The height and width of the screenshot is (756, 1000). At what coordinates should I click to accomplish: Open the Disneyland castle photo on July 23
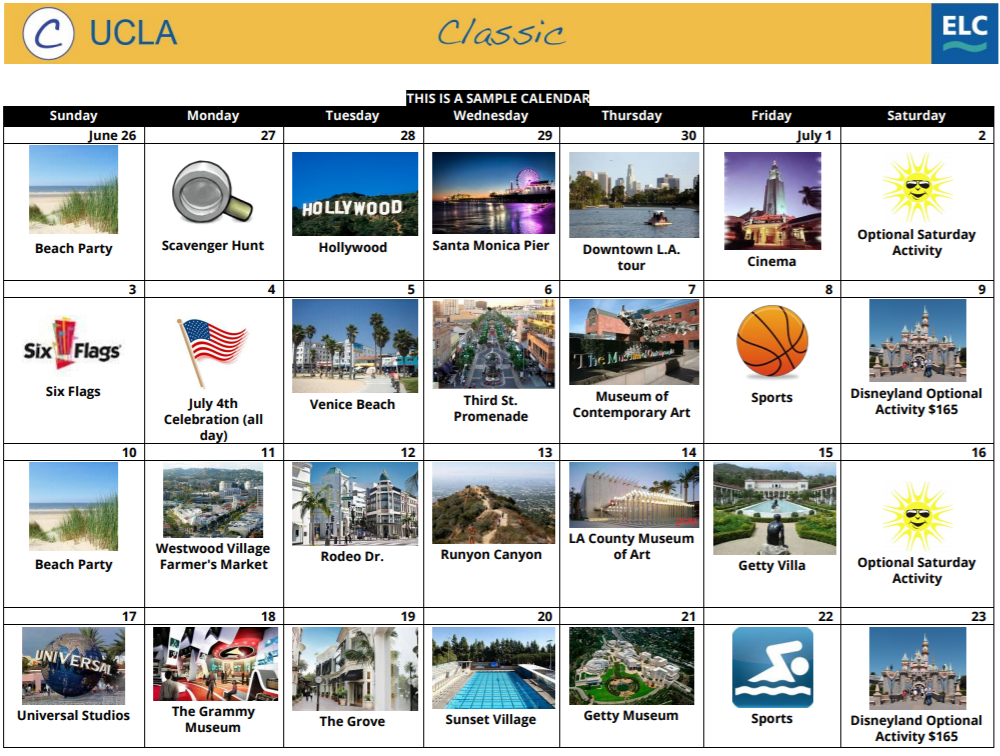click(x=917, y=668)
